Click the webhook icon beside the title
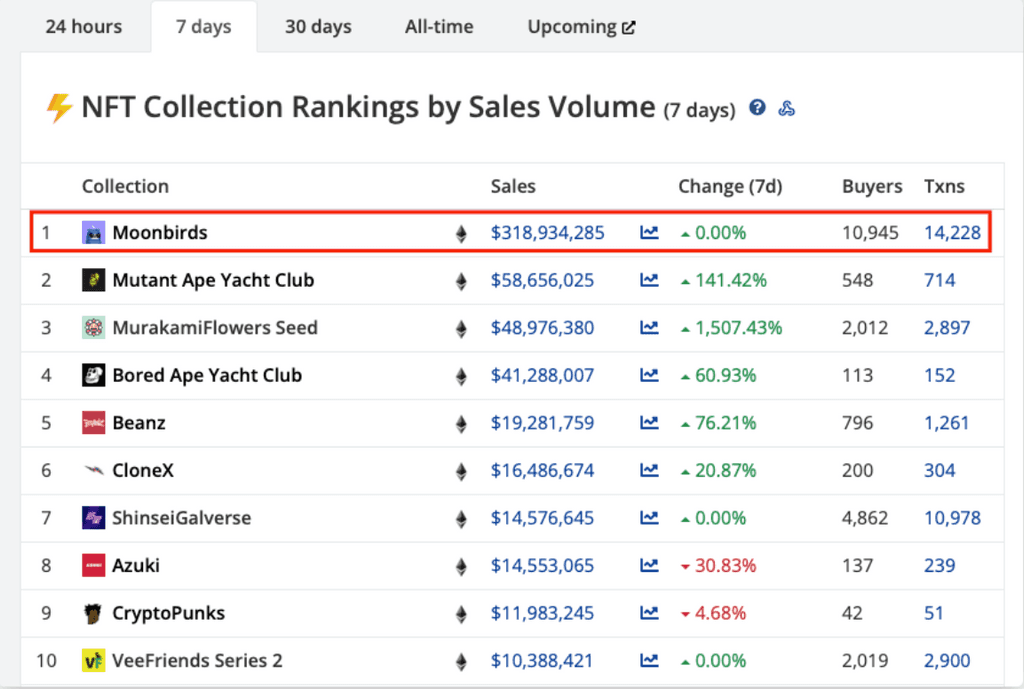This screenshot has width=1024, height=689. pyautogui.click(x=787, y=108)
